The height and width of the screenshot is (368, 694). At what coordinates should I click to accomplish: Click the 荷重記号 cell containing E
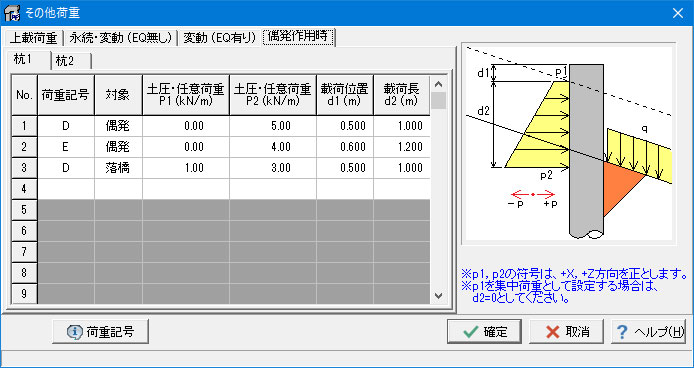coord(66,147)
